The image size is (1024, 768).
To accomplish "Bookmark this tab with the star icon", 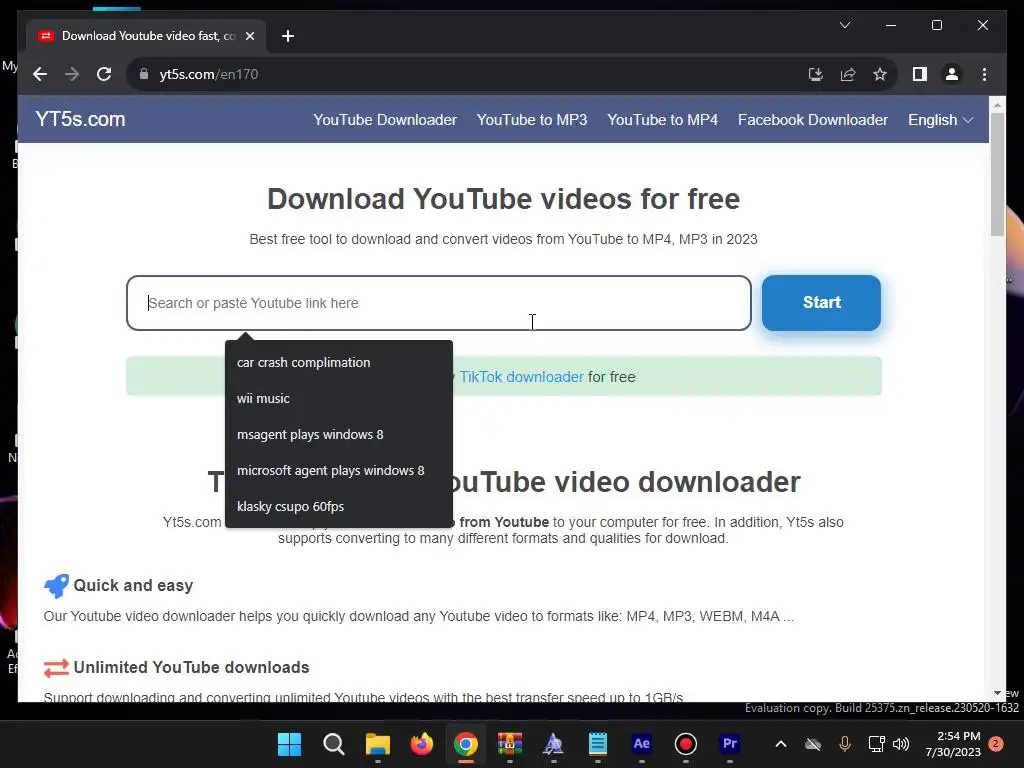I will click(x=880, y=74).
